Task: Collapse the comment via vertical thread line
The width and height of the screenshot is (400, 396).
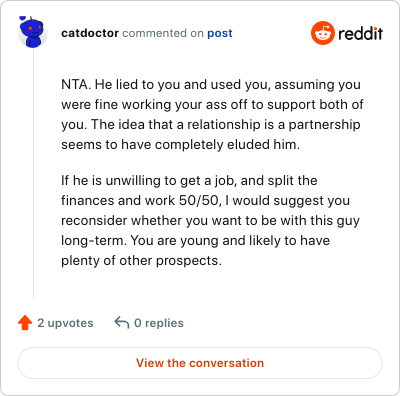Action: point(34,174)
